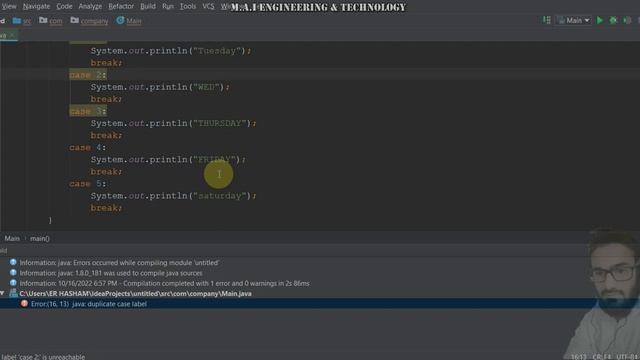Click the case 5 label in code
Viewport: 640px width, 360px height.
point(88,184)
